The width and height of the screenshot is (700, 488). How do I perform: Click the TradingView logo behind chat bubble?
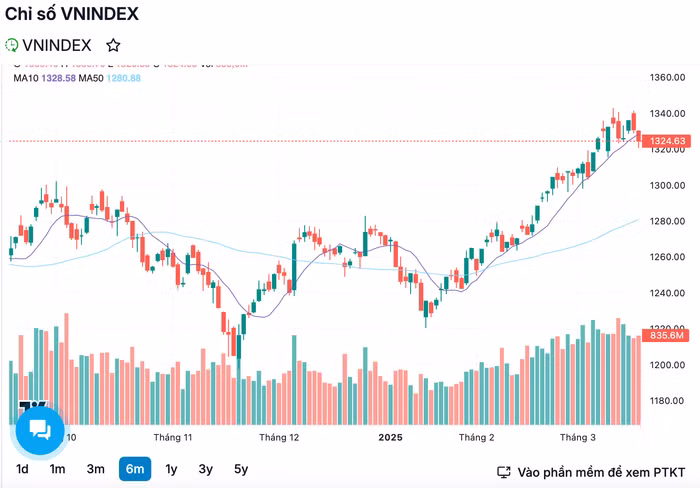(27, 406)
